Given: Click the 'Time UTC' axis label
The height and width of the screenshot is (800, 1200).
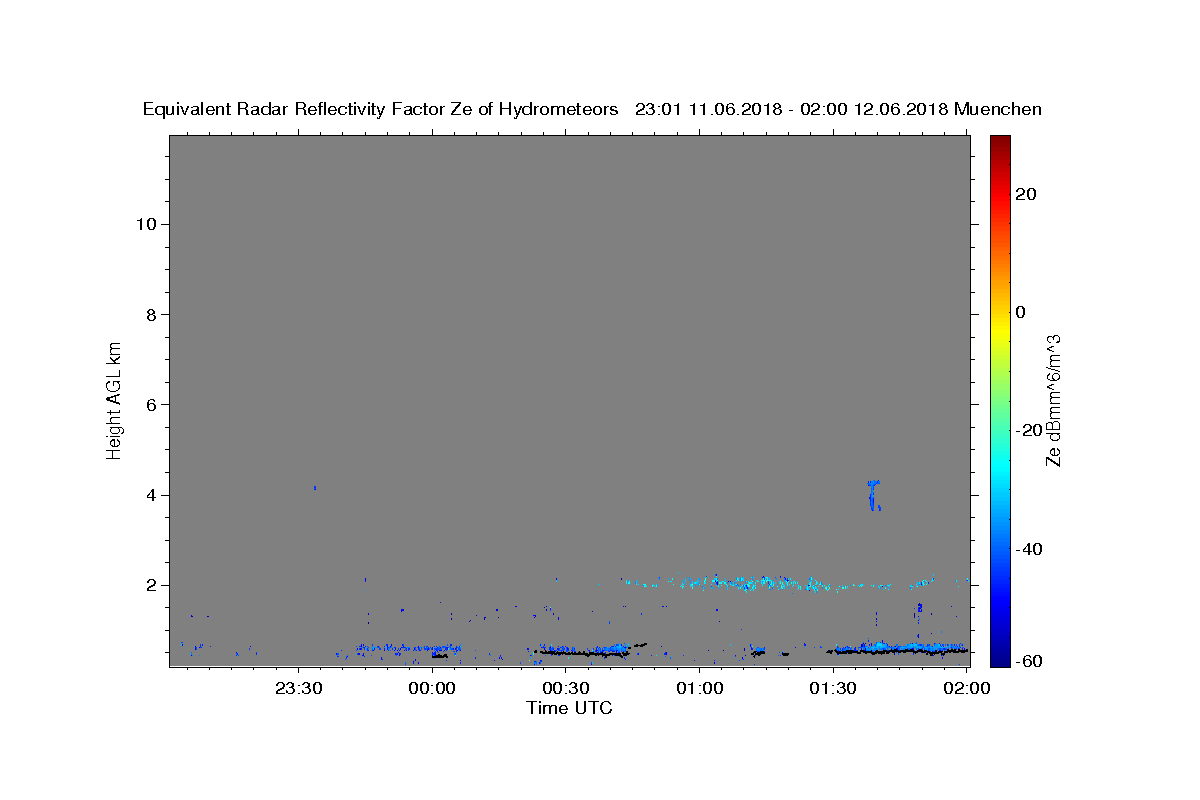Looking at the screenshot, I should (569, 708).
